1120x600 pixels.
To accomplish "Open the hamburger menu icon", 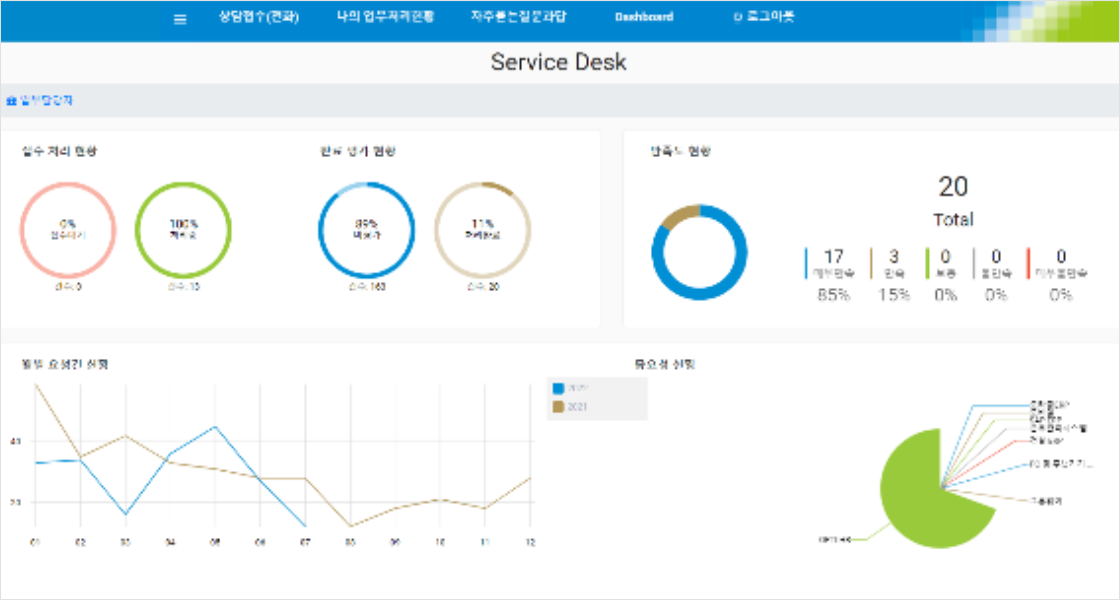I will pyautogui.click(x=180, y=19).
